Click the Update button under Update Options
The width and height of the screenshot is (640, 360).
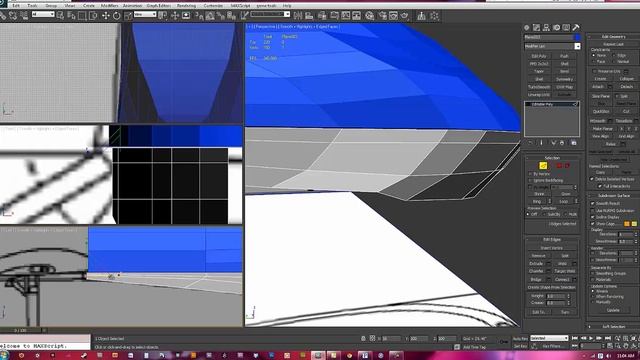[613, 310]
